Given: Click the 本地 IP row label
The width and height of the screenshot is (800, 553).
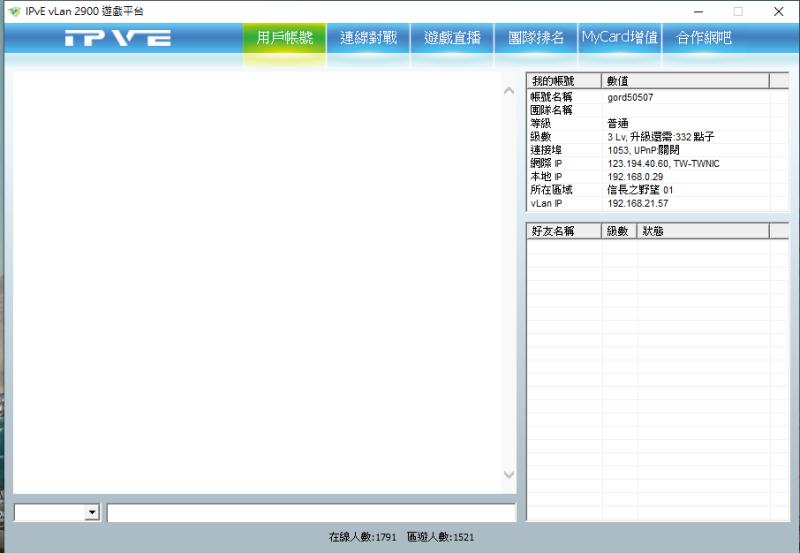Looking at the screenshot, I should coord(546,177).
